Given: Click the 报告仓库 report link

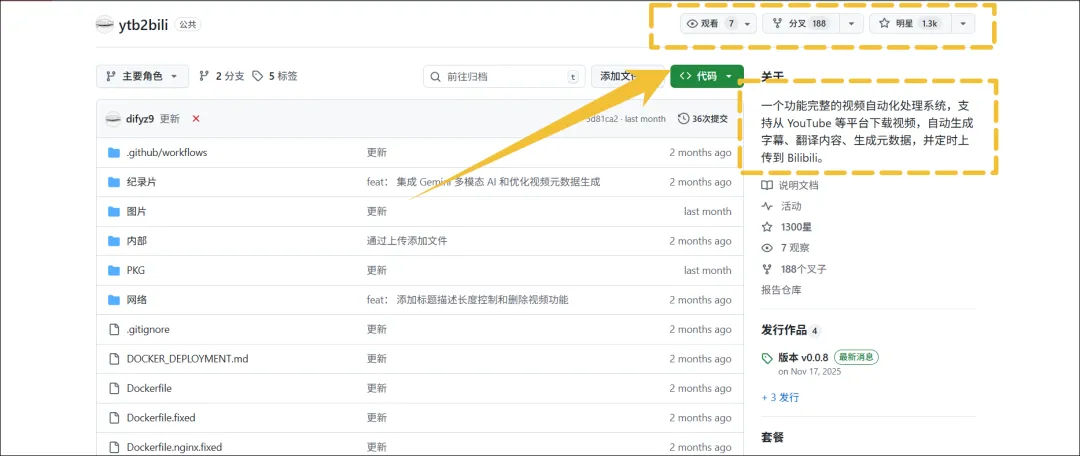Looking at the screenshot, I should coord(781,290).
